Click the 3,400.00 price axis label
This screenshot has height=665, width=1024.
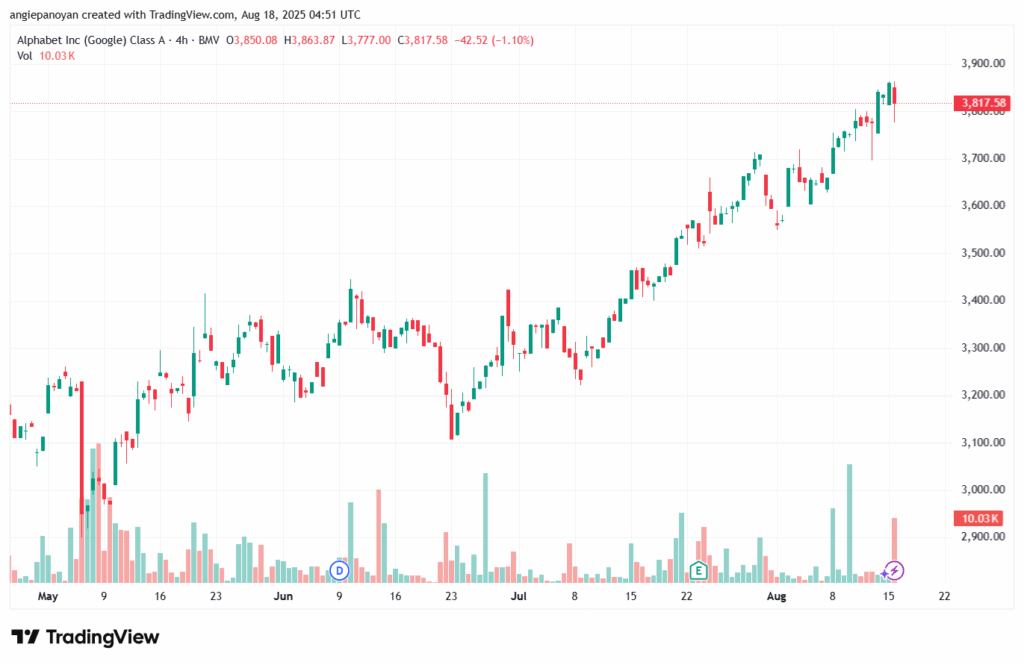click(x=983, y=300)
